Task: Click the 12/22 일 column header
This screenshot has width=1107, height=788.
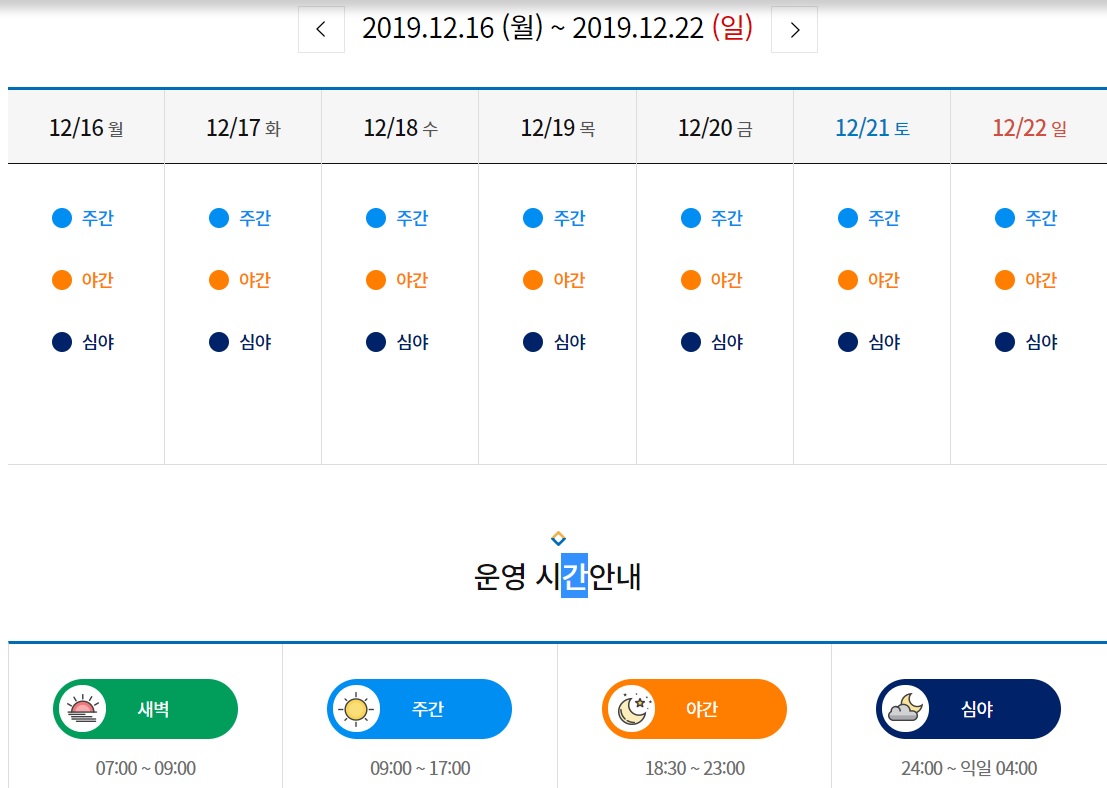Action: tap(1029, 128)
